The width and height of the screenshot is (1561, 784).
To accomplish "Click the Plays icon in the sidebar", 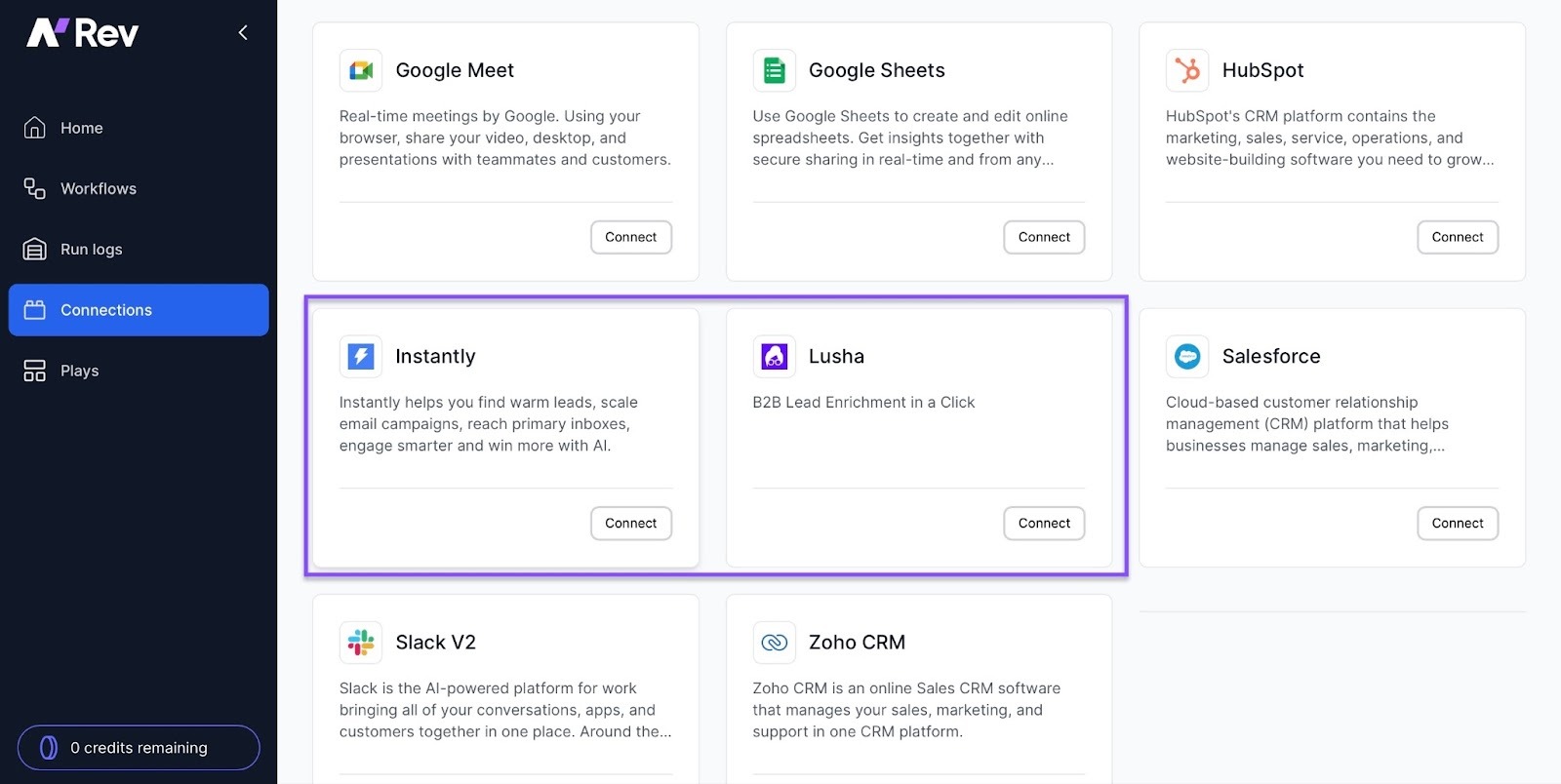I will 34,371.
